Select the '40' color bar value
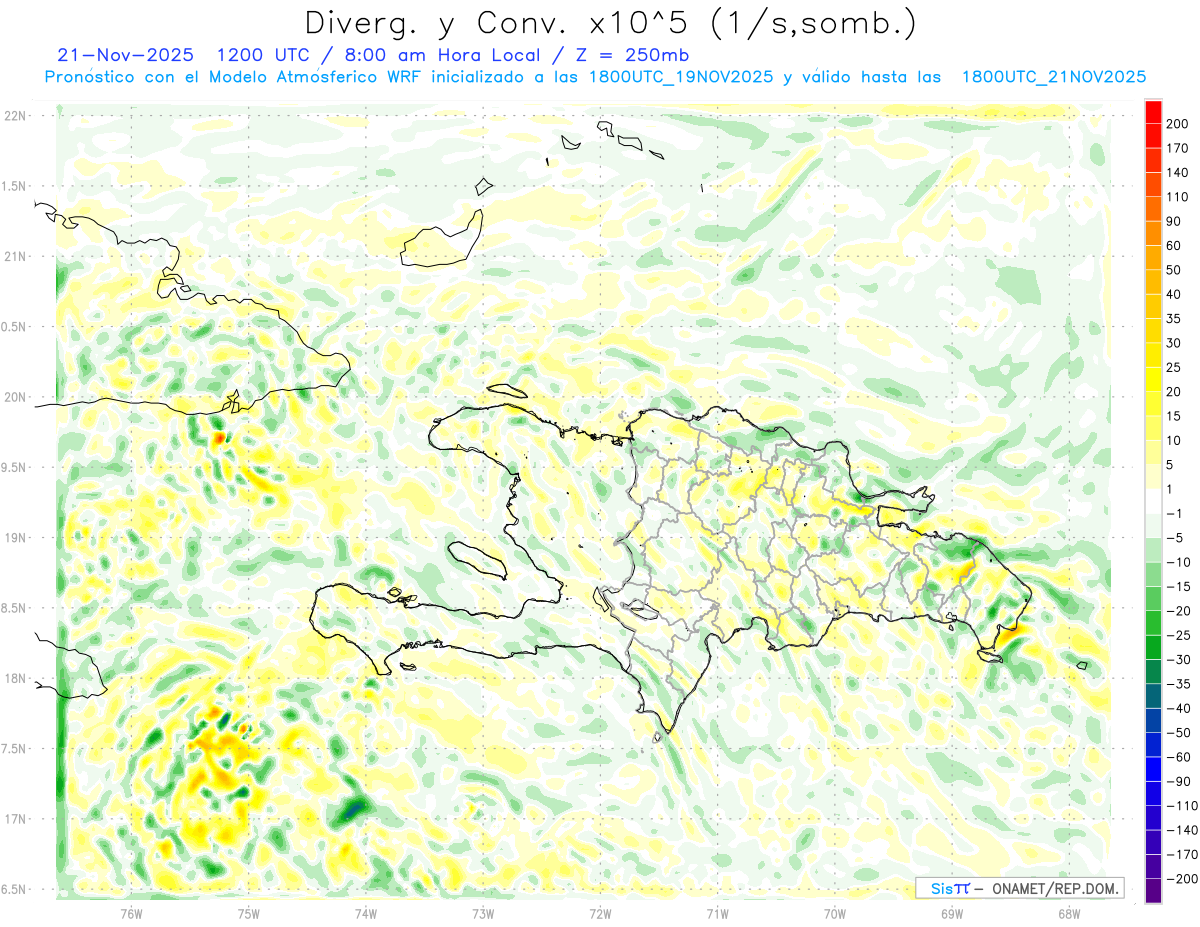Image resolution: width=1200 pixels, height=927 pixels. click(1174, 294)
